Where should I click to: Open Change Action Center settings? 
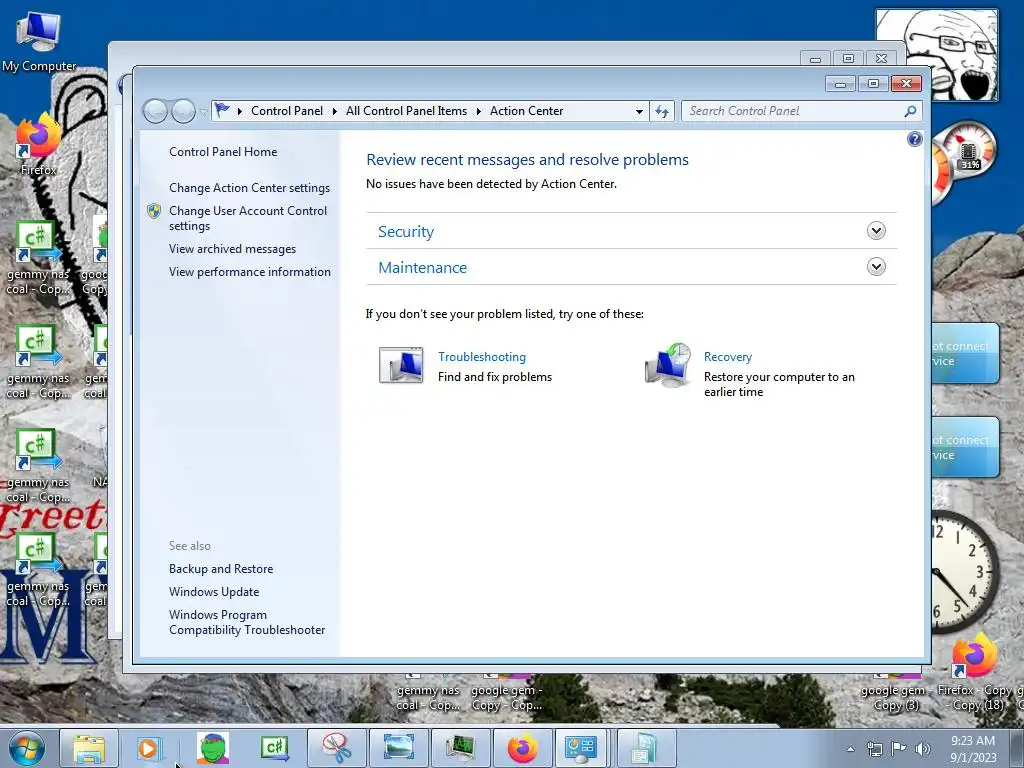tap(249, 188)
